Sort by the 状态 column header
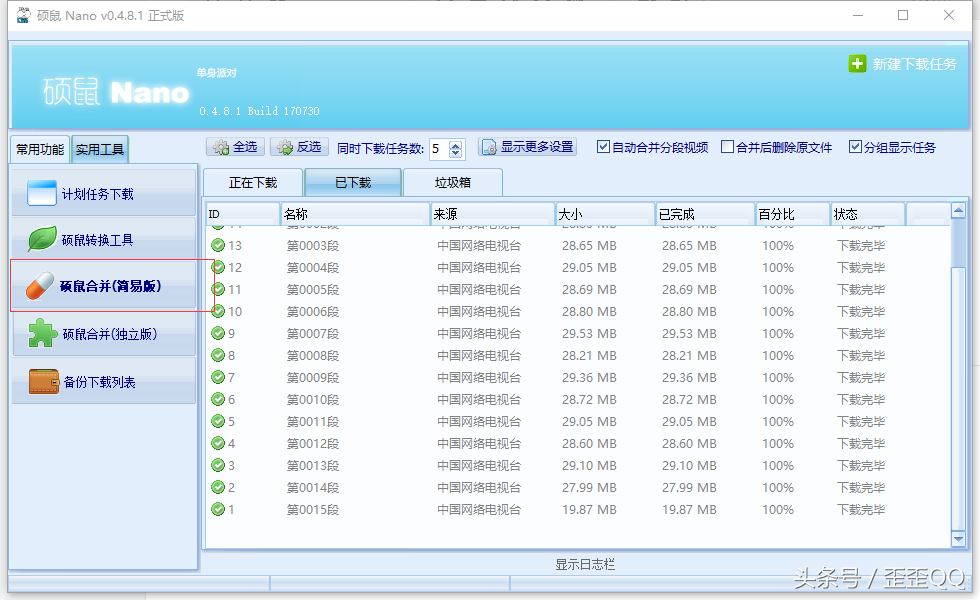Viewport: 980px width, 600px height. pos(868,214)
